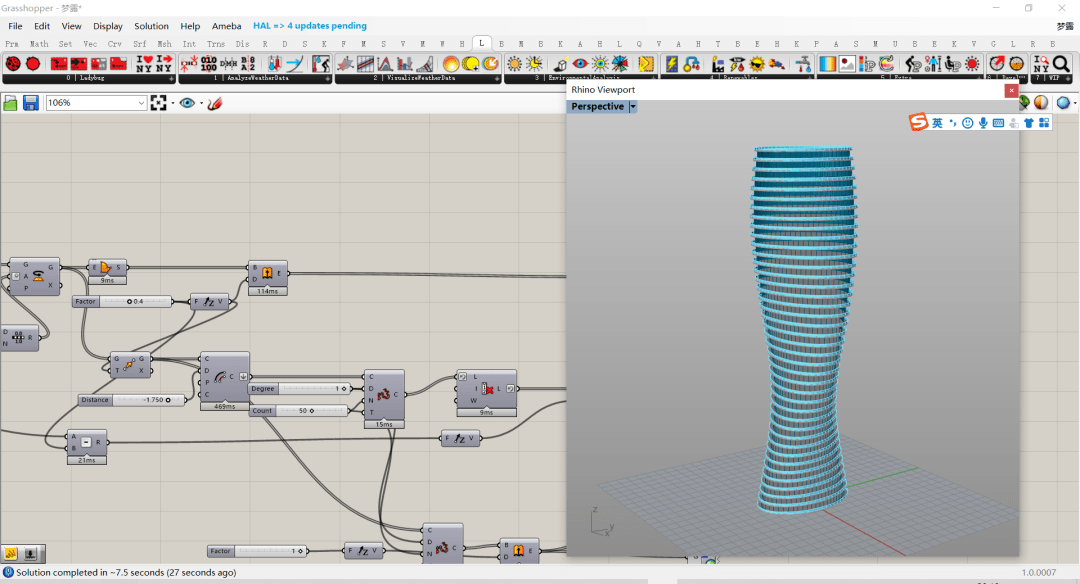Click the Zoom Extents icon on canvas toolbar

[158, 103]
